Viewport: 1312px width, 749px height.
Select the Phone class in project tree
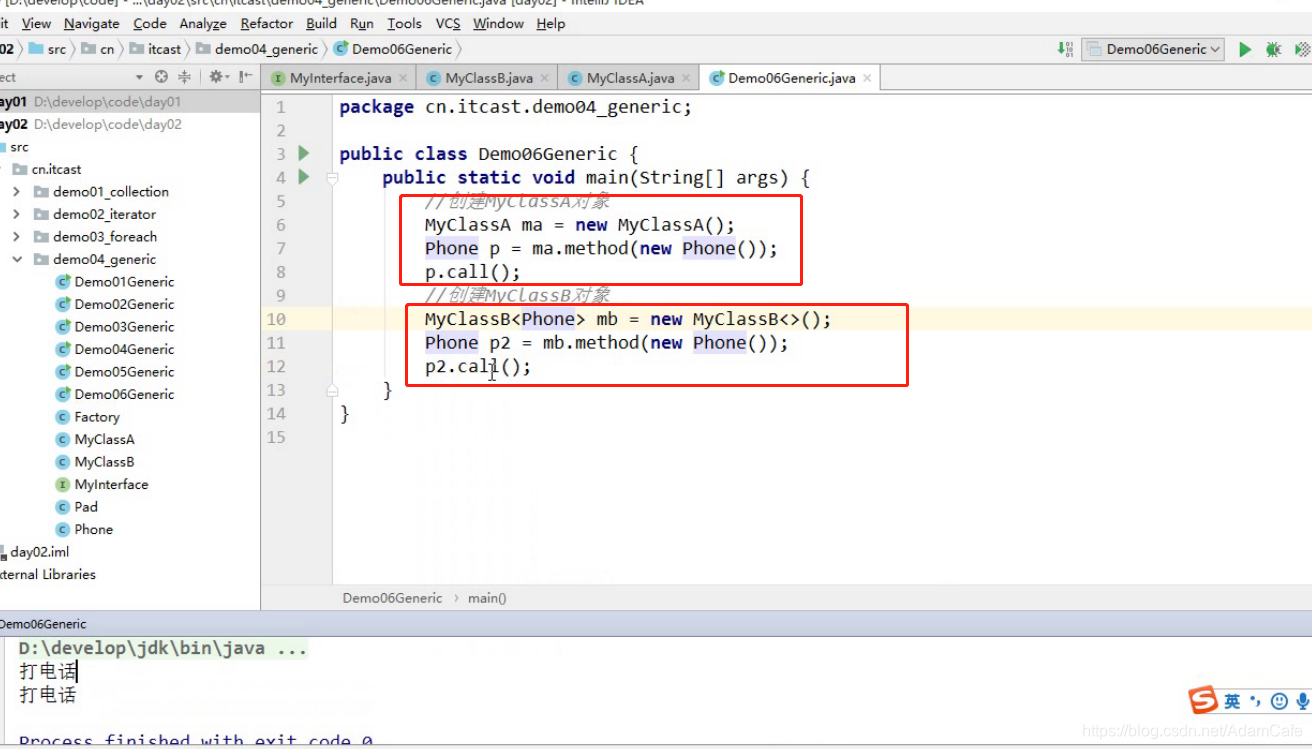pyautogui.click(x=85, y=529)
